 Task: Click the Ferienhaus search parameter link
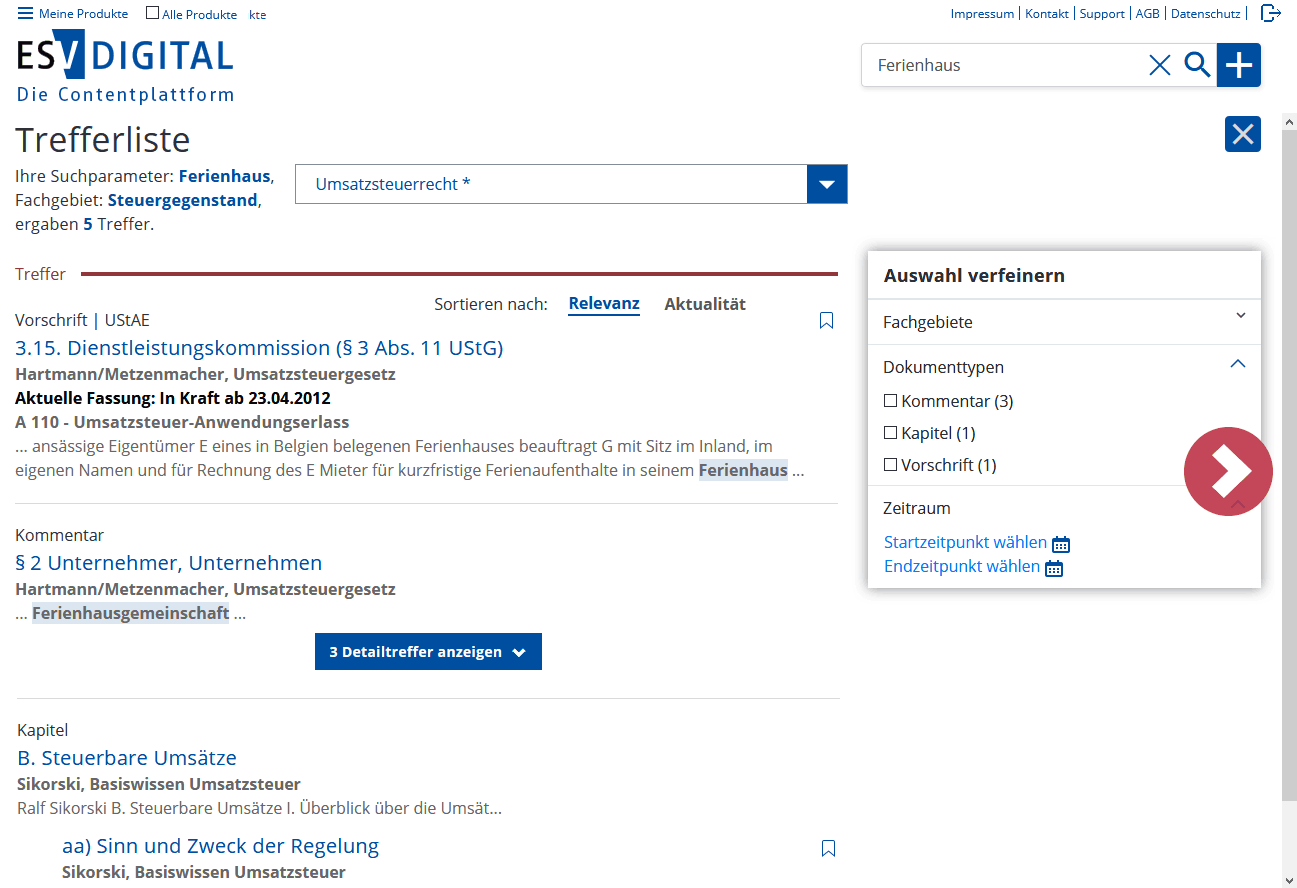(224, 176)
